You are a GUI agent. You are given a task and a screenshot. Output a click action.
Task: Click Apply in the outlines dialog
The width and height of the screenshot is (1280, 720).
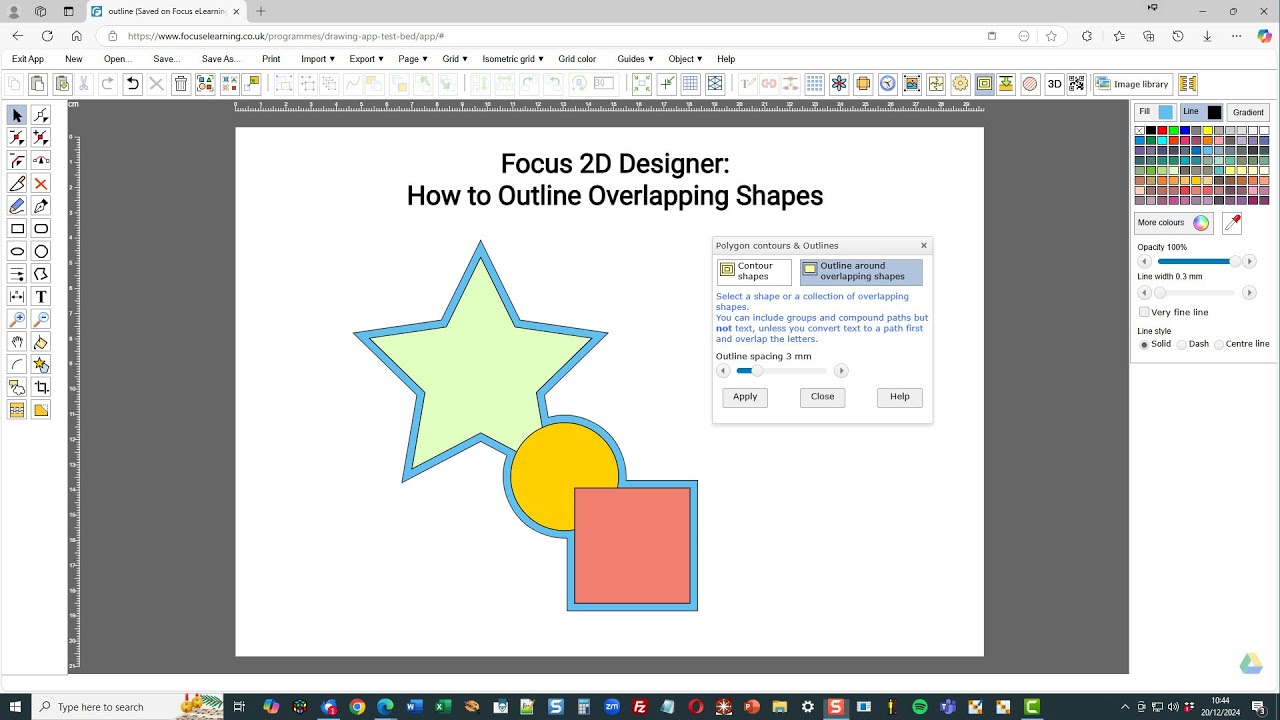(745, 397)
